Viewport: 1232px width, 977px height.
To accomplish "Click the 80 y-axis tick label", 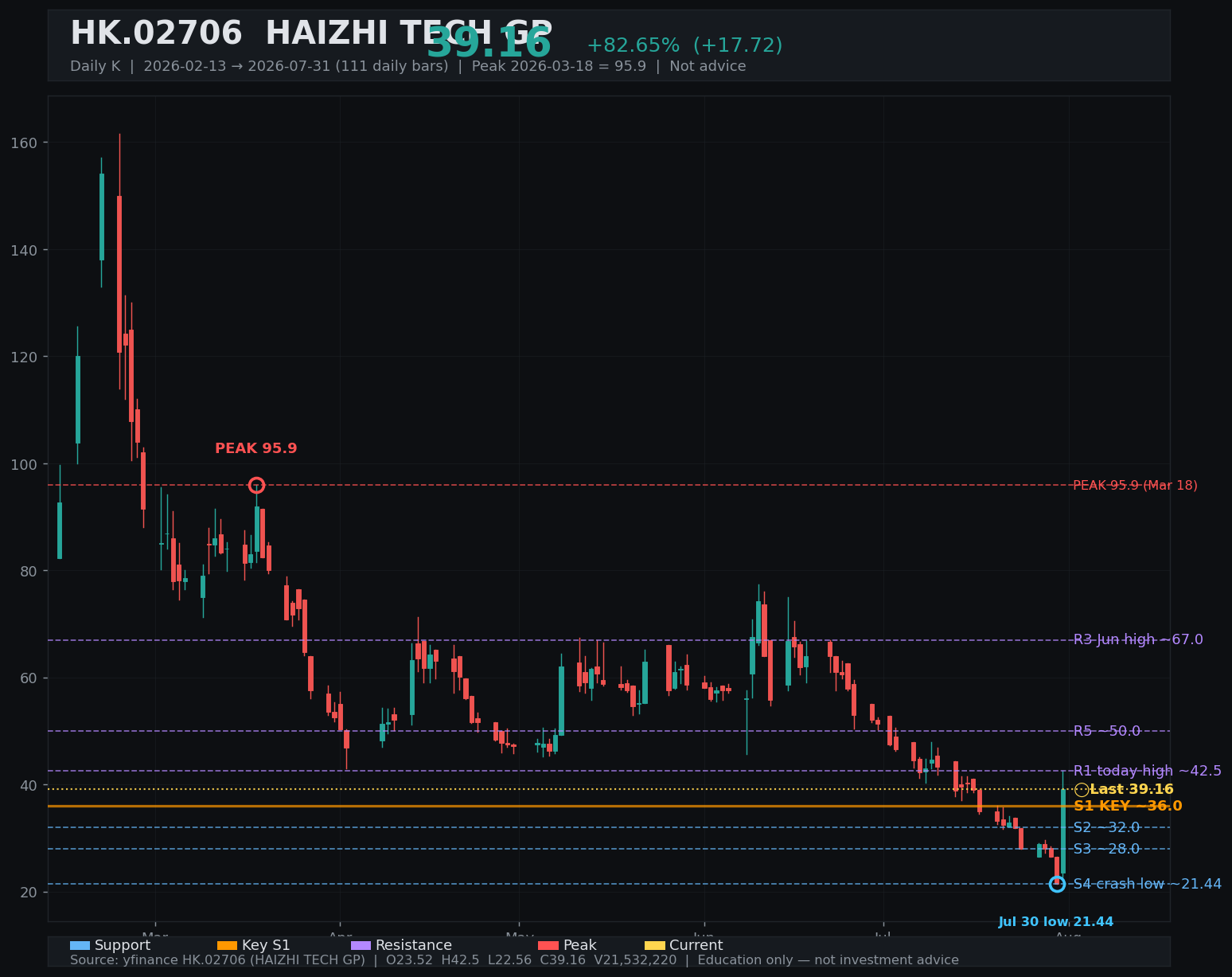I will tap(29, 571).
